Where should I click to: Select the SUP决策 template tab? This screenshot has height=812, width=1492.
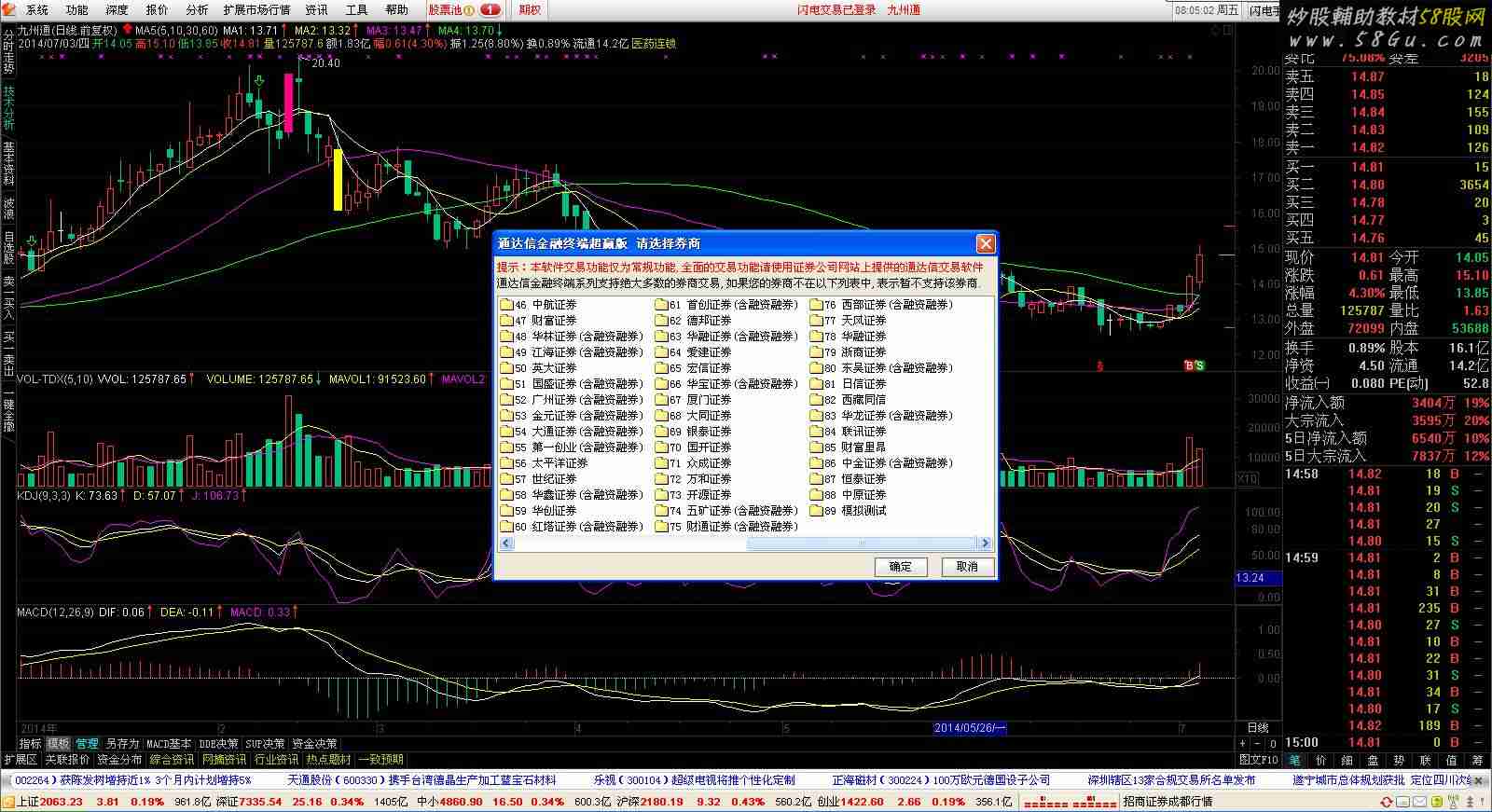(x=266, y=744)
